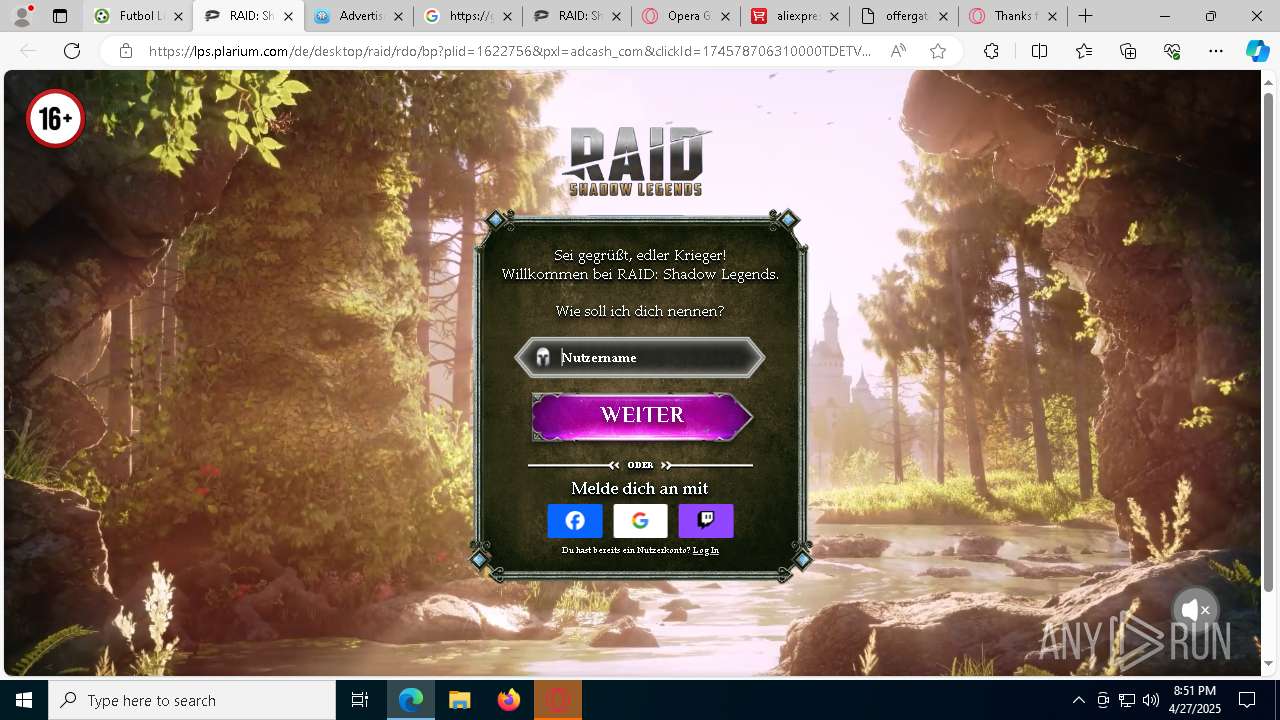The width and height of the screenshot is (1280, 720).
Task: Open the tab actions menu
Action: point(60,16)
